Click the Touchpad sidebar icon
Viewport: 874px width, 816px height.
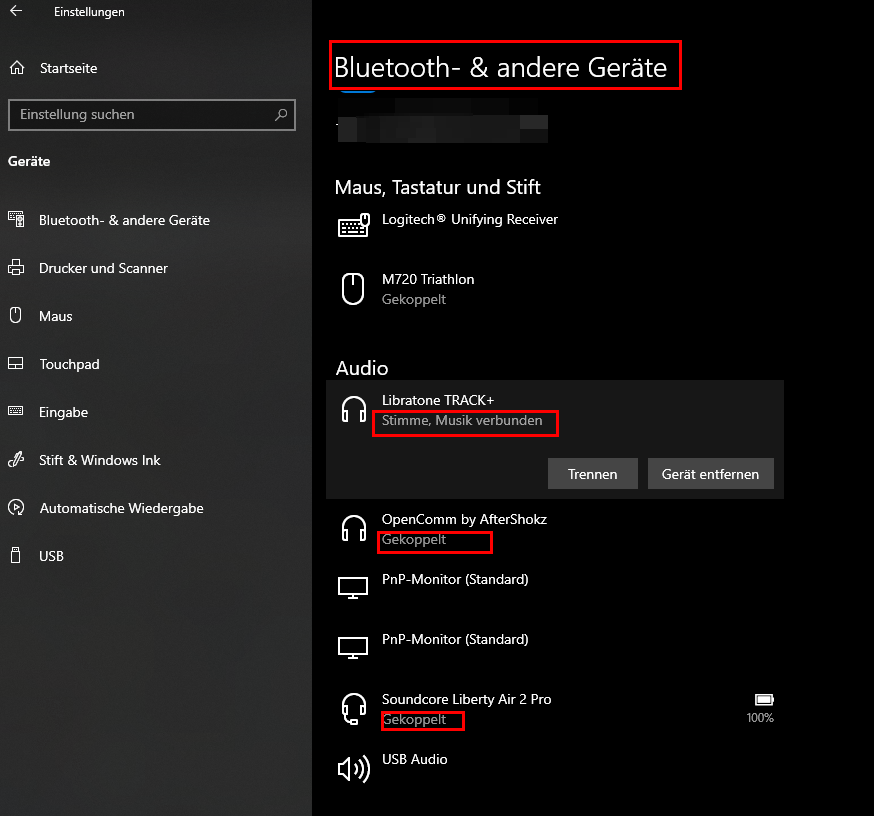click(16, 363)
